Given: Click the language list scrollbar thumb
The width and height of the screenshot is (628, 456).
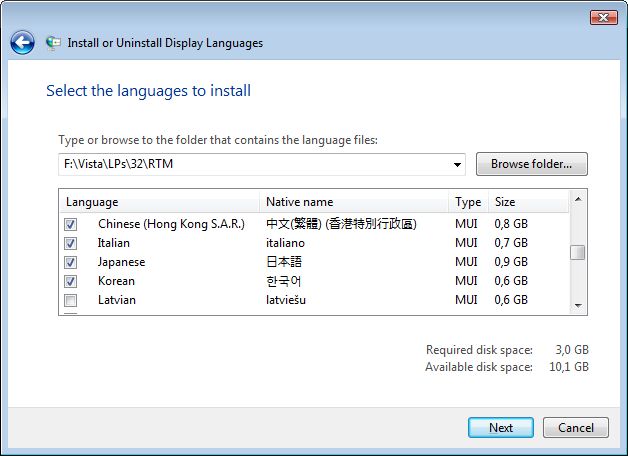Looking at the screenshot, I should [578, 252].
